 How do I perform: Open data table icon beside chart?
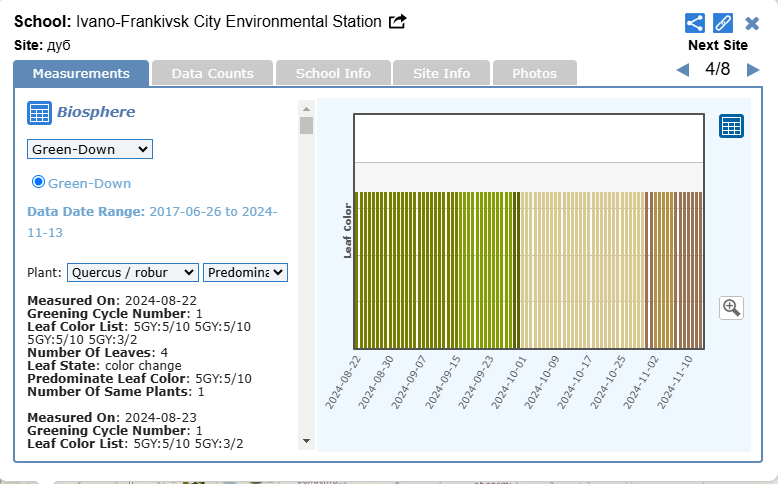click(731, 126)
